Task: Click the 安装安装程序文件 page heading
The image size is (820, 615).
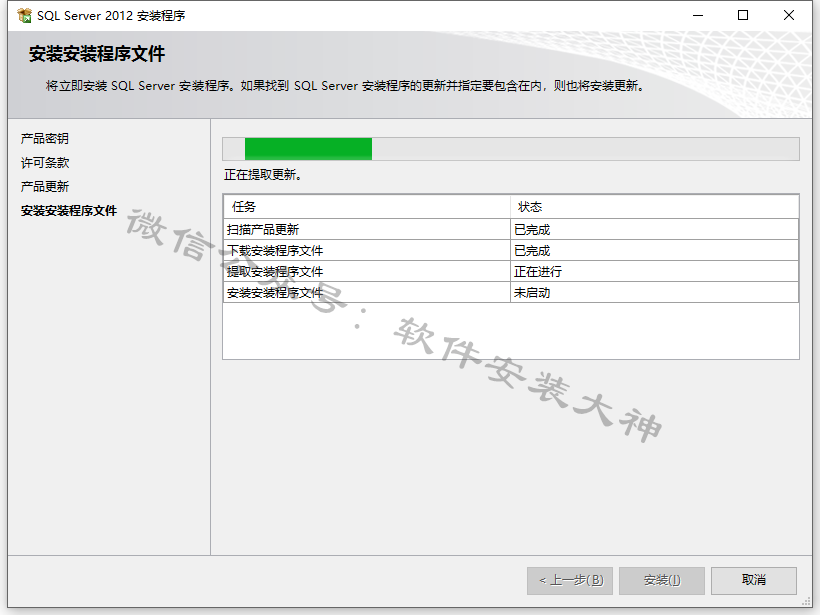Action: 97,54
